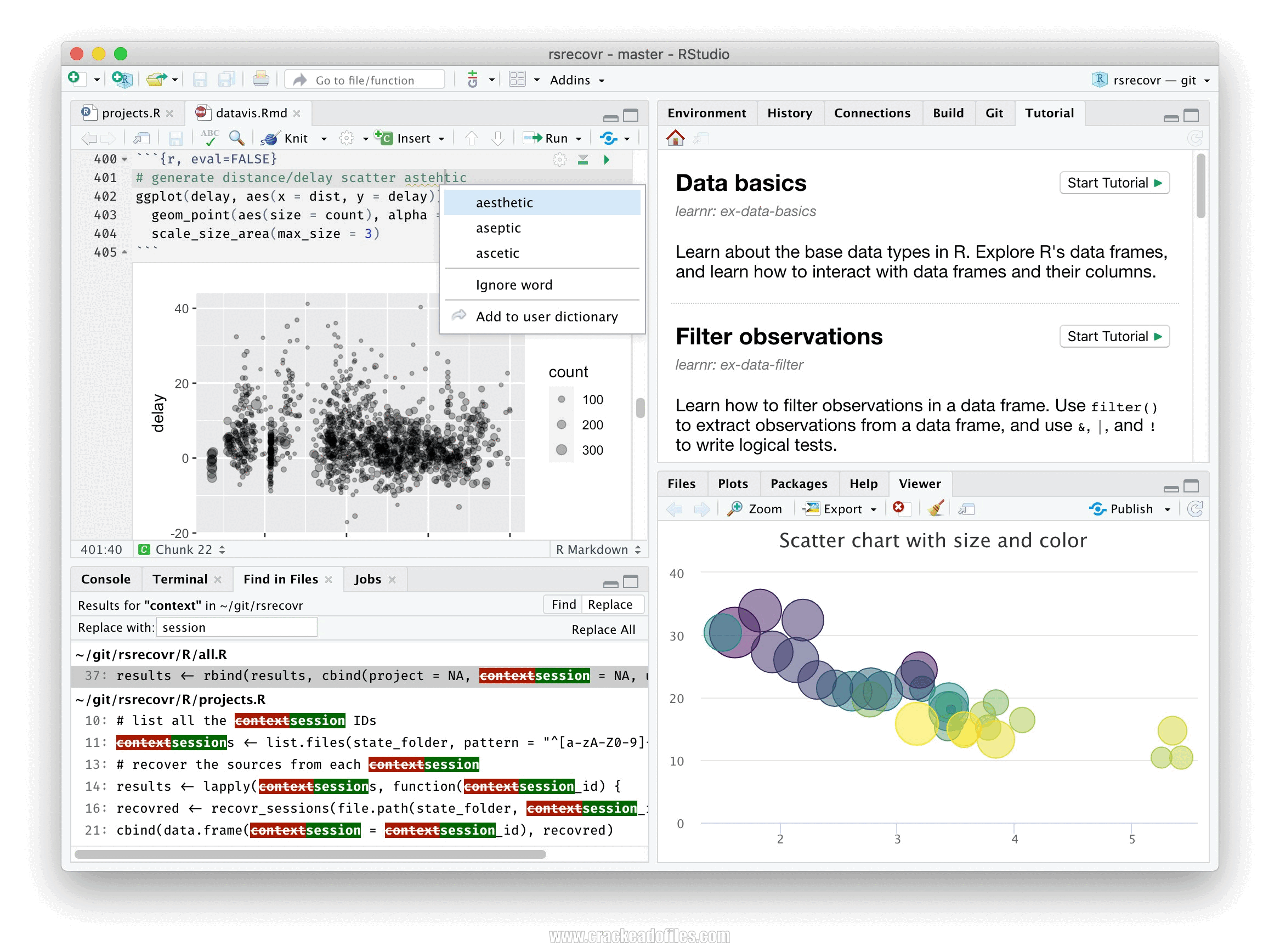Click the Run chunk icon
1280x952 pixels.
click(608, 160)
